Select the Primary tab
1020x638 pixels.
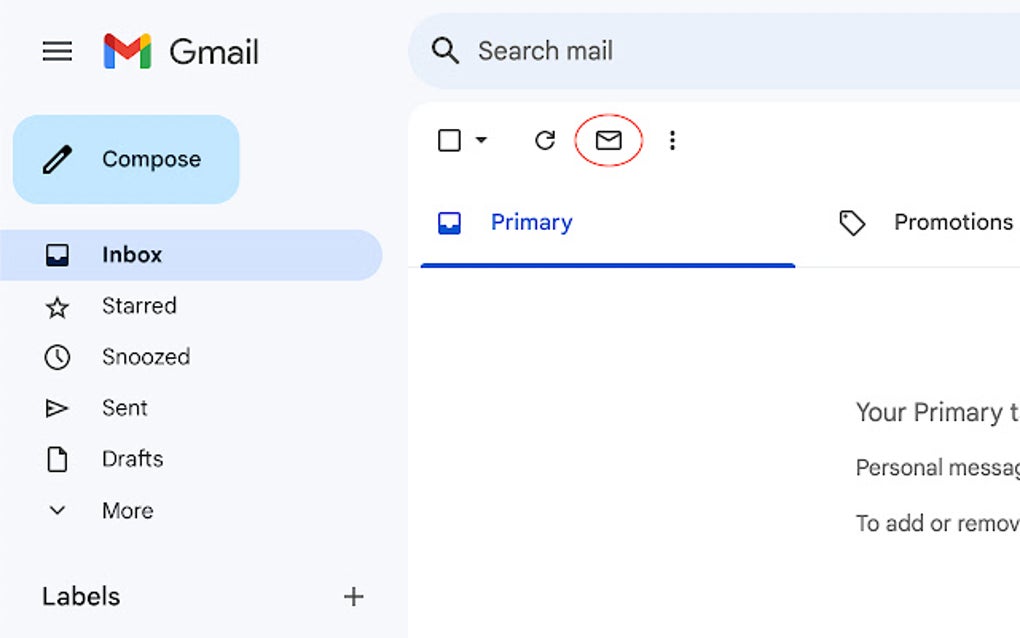531,222
